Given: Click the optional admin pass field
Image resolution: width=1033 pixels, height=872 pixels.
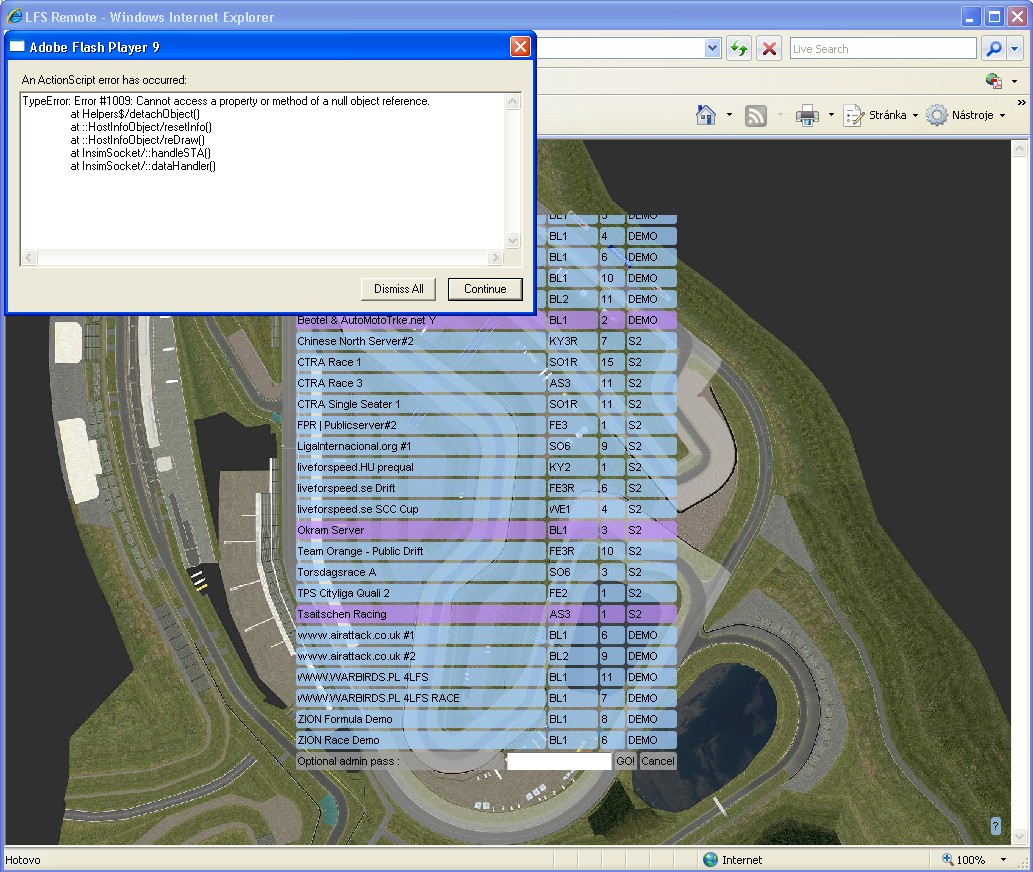Looking at the screenshot, I should 559,761.
